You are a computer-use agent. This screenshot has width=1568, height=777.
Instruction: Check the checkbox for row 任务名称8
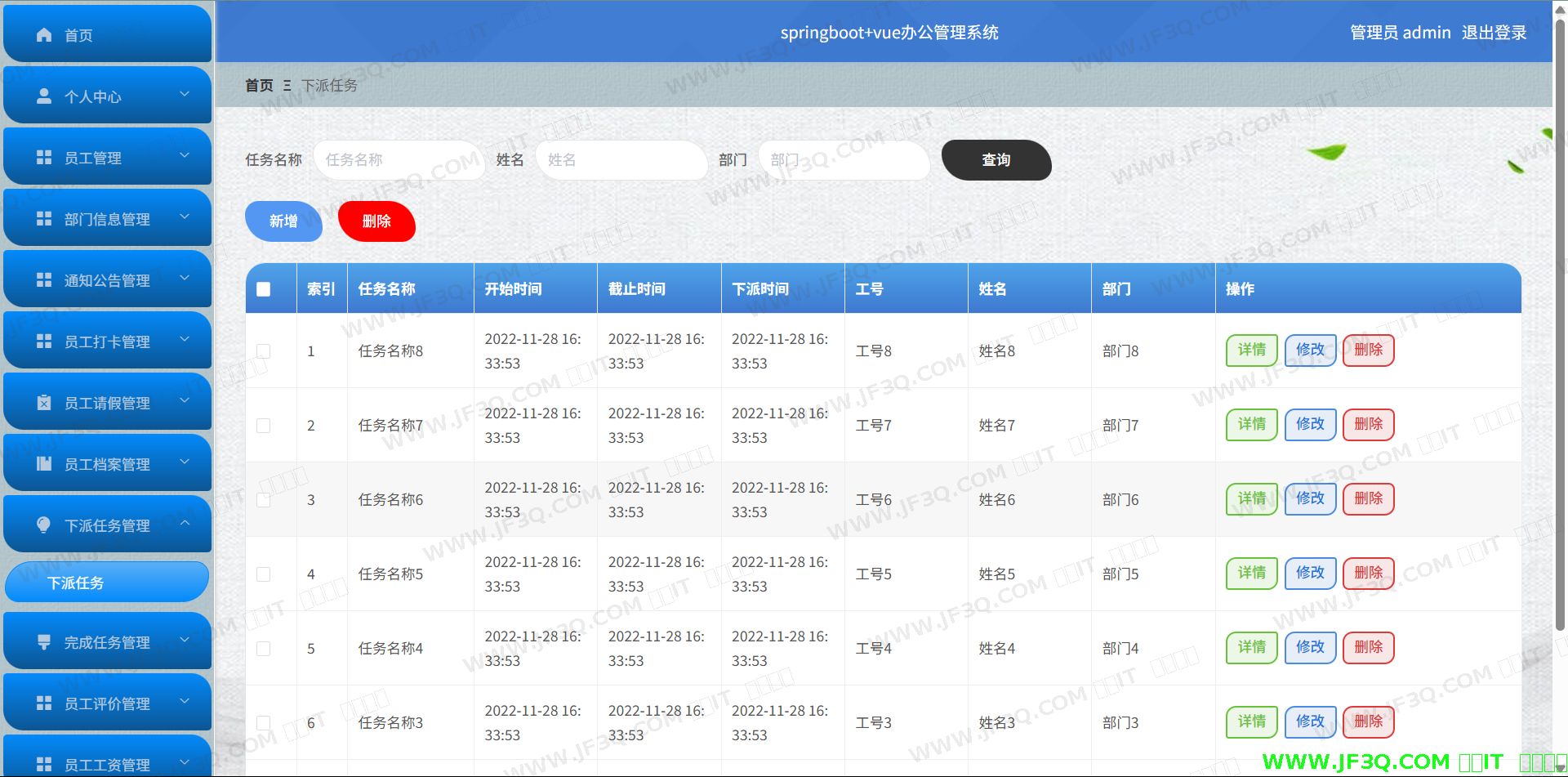pos(263,351)
